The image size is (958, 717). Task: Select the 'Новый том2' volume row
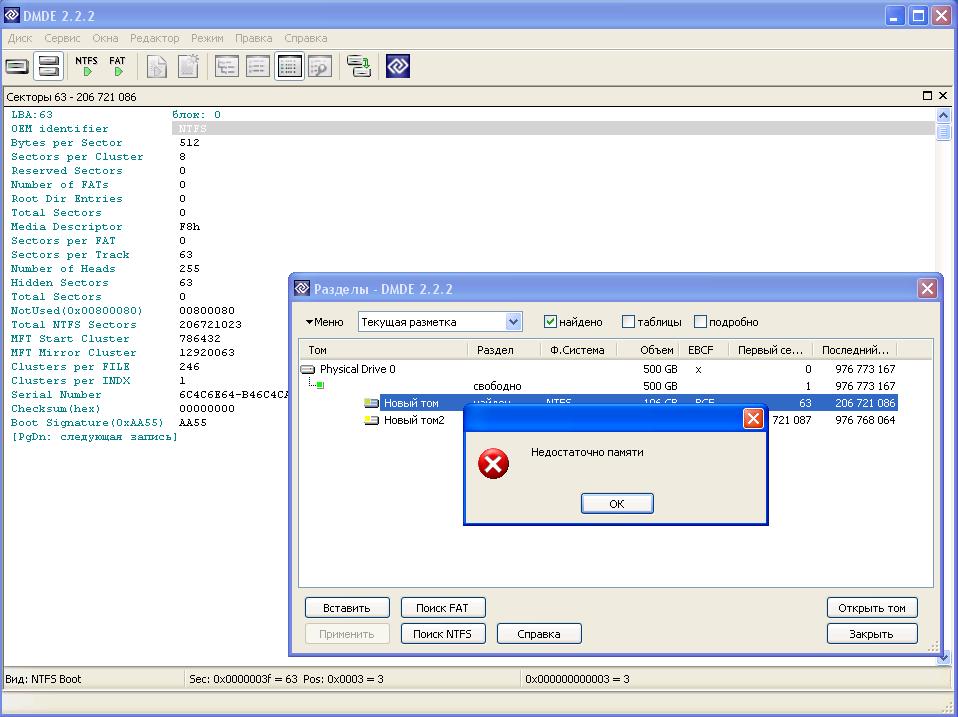tap(414, 420)
